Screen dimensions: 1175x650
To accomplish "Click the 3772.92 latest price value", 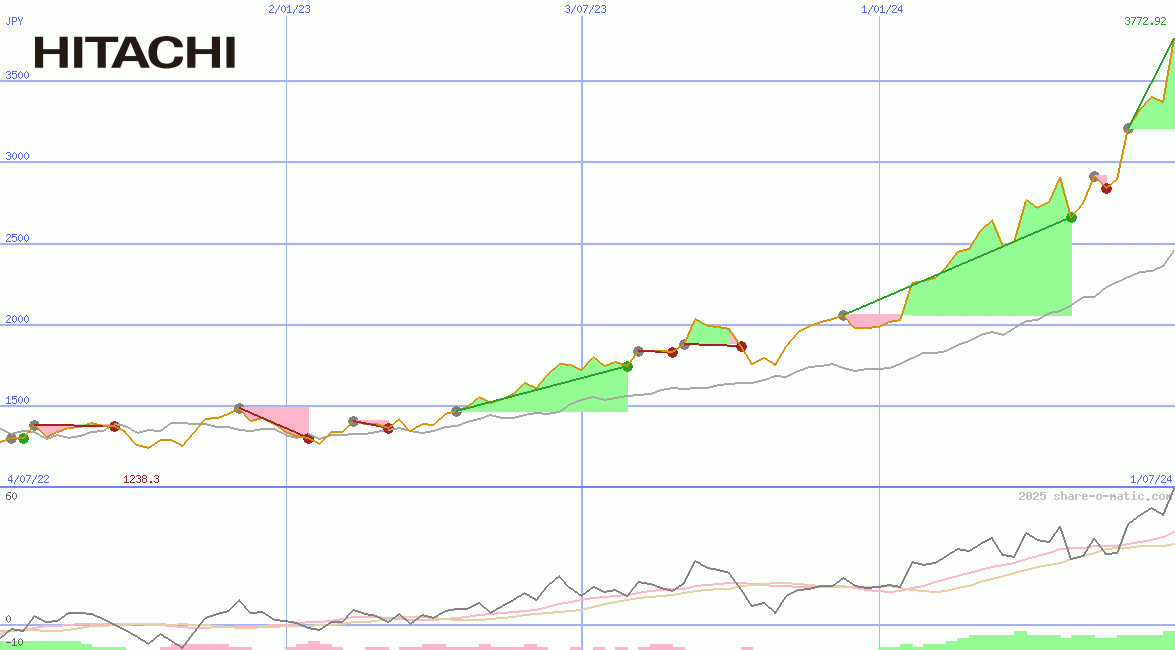I will (x=1145, y=21).
